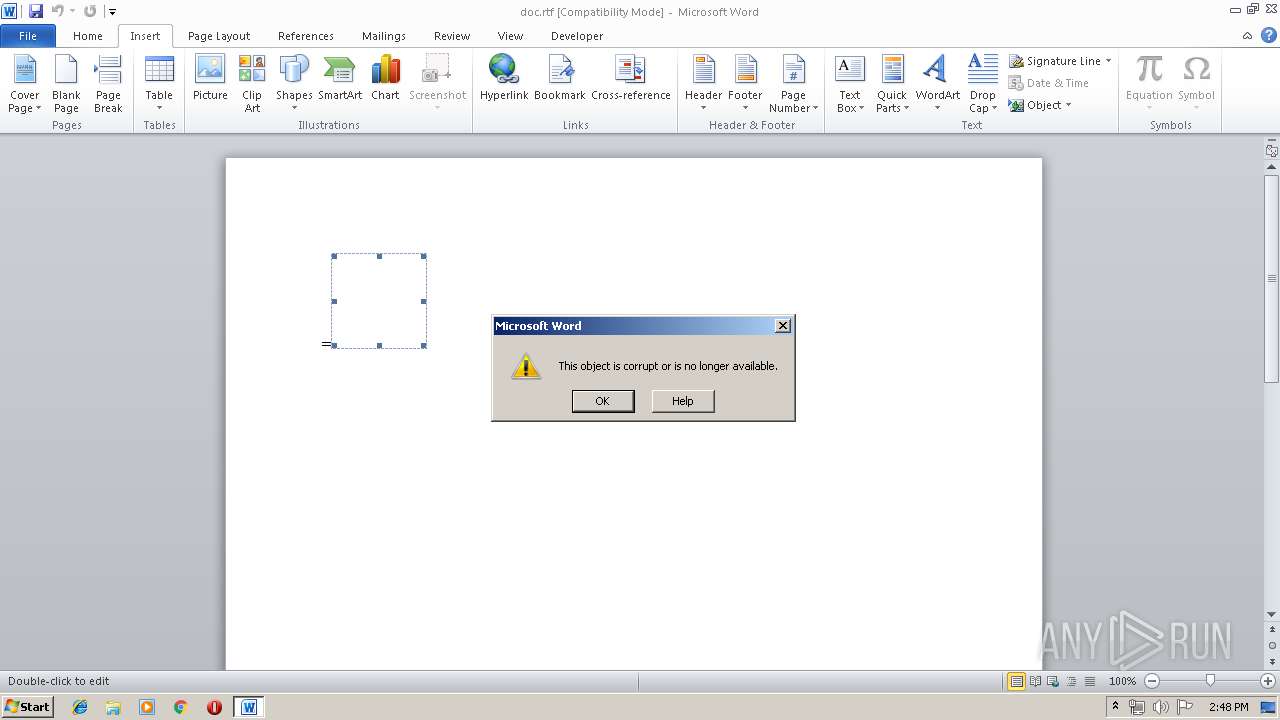Open the Windows Start menu

pyautogui.click(x=28, y=707)
